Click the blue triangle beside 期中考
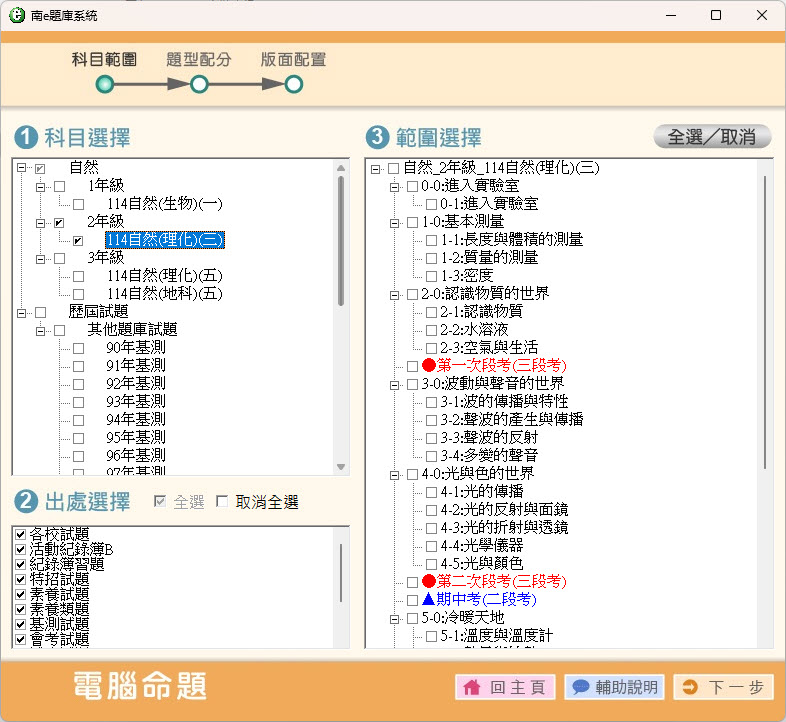The image size is (786, 722). click(429, 599)
